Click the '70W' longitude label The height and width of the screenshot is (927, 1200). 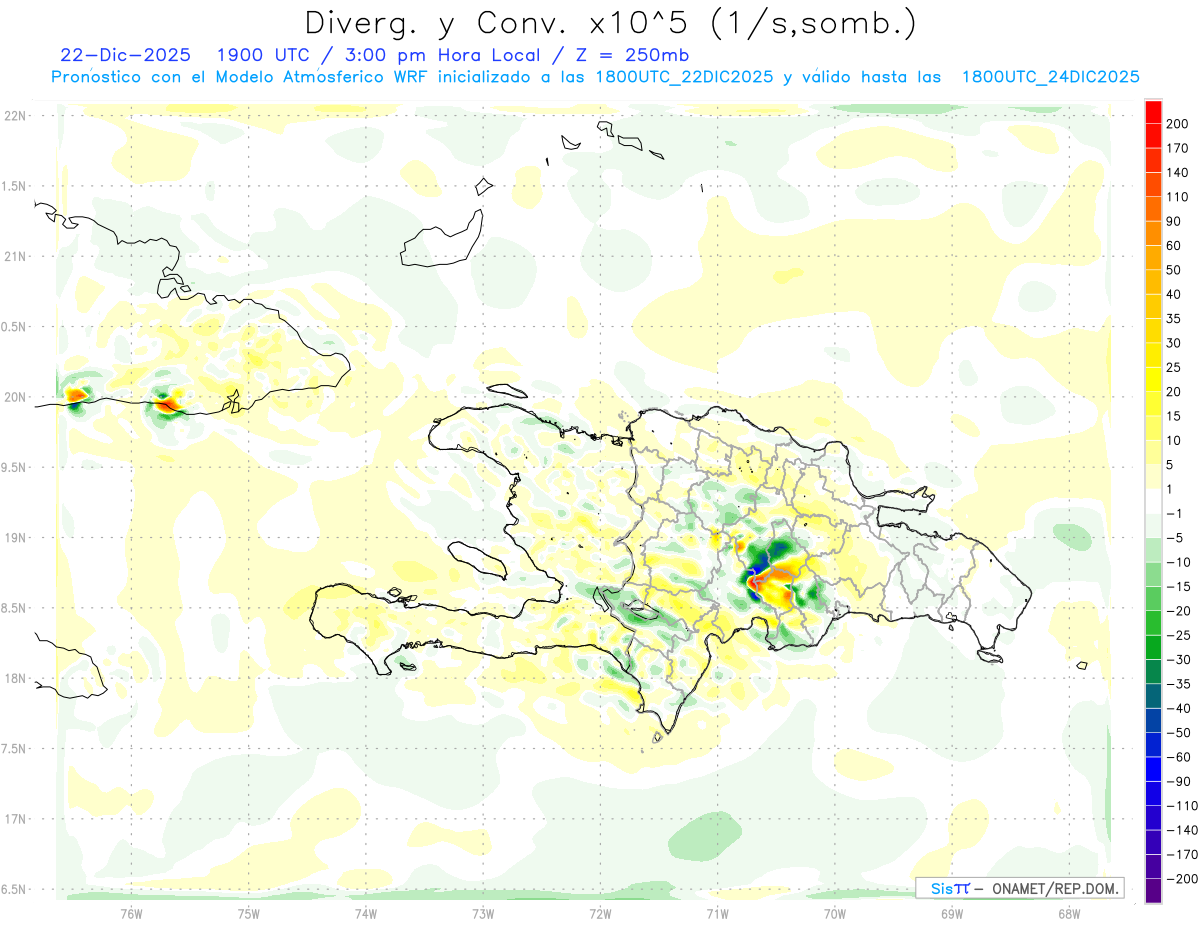click(835, 914)
